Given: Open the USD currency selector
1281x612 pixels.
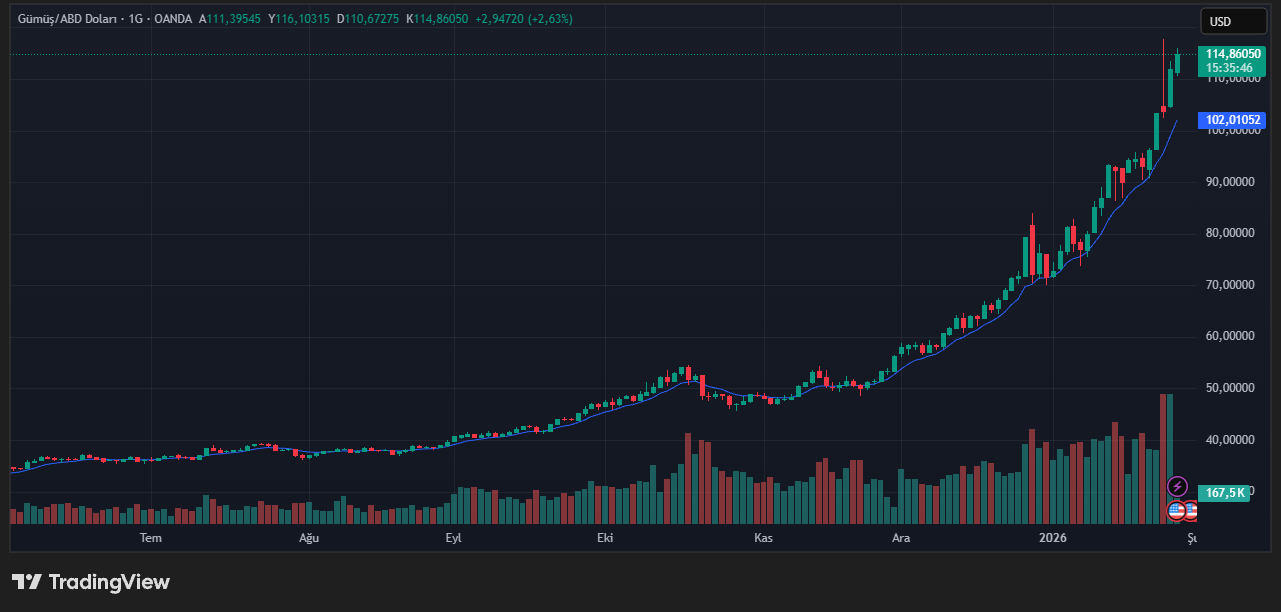Looking at the screenshot, I should (1232, 21).
